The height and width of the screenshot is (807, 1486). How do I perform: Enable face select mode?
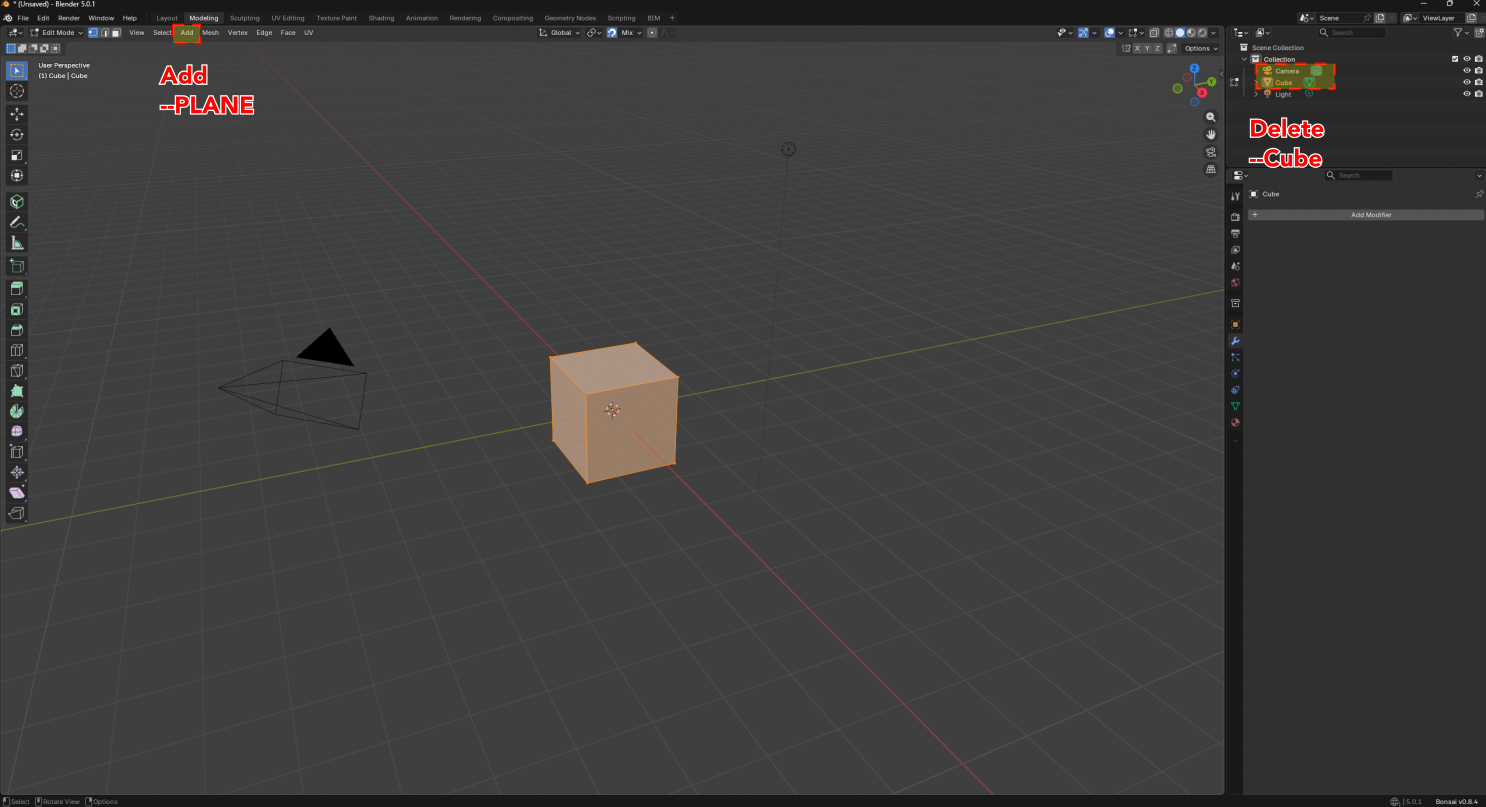[x=116, y=33]
